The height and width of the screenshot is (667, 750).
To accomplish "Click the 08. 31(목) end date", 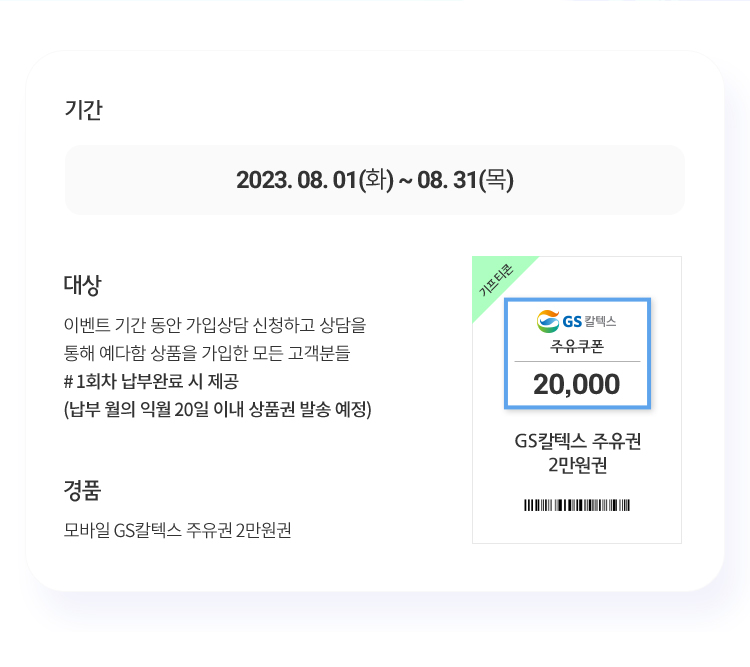I will 465,180.
